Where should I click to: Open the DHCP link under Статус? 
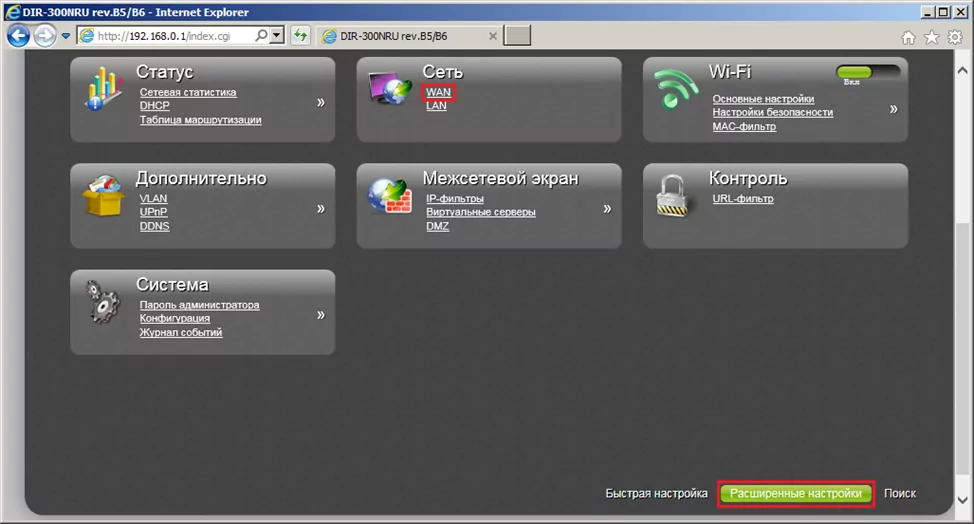(154, 106)
